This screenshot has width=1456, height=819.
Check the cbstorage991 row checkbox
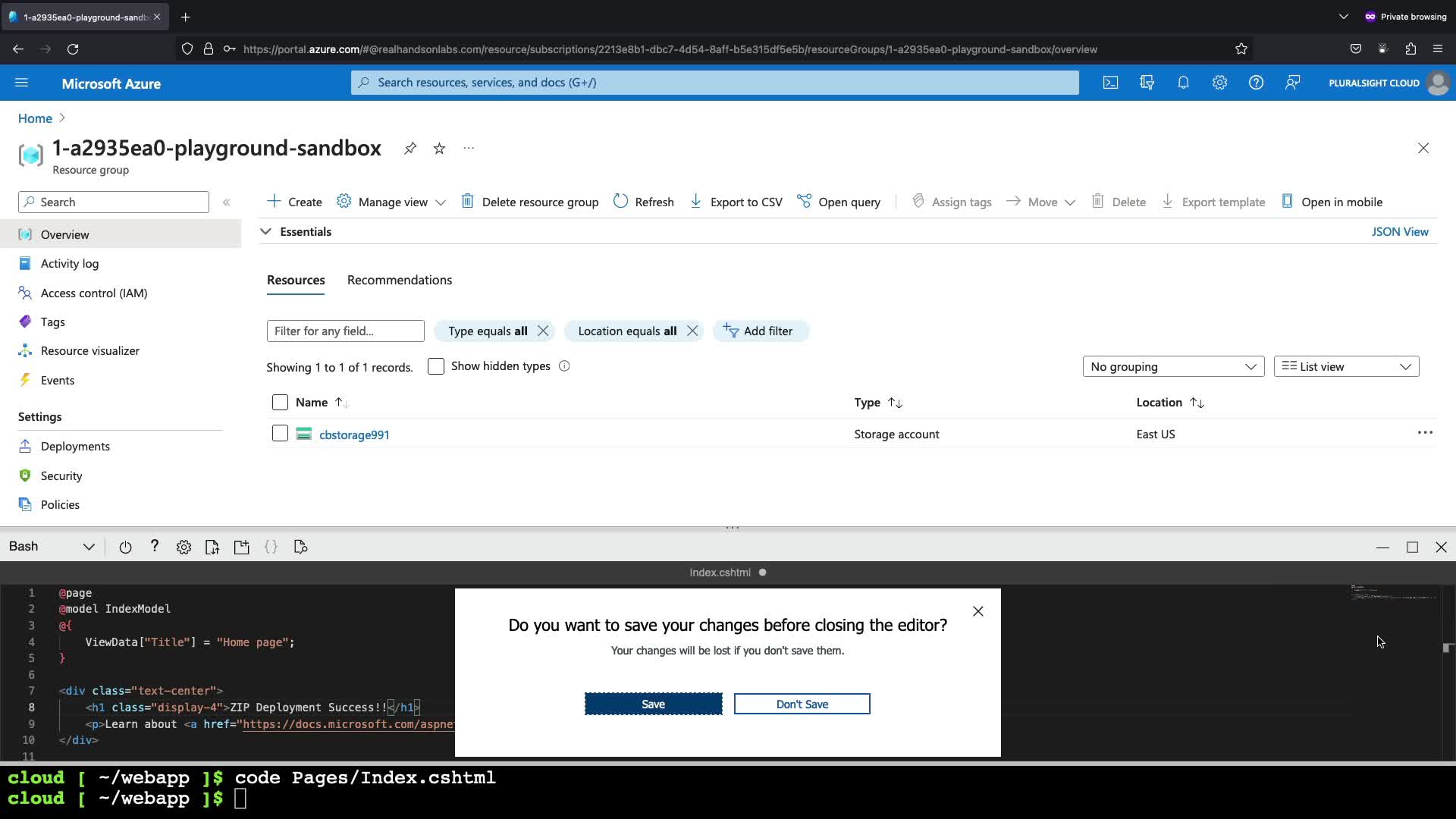coord(280,434)
